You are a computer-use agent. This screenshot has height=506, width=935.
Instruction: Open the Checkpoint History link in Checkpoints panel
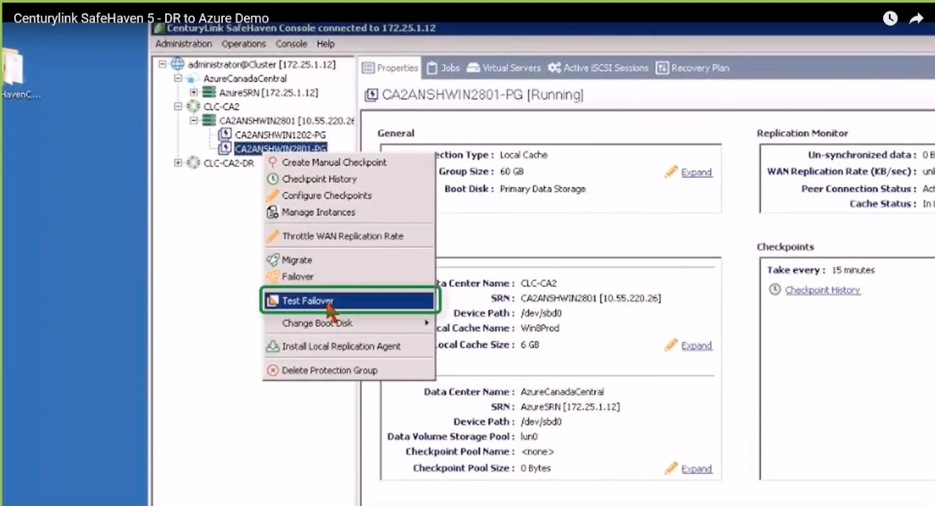[822, 290]
